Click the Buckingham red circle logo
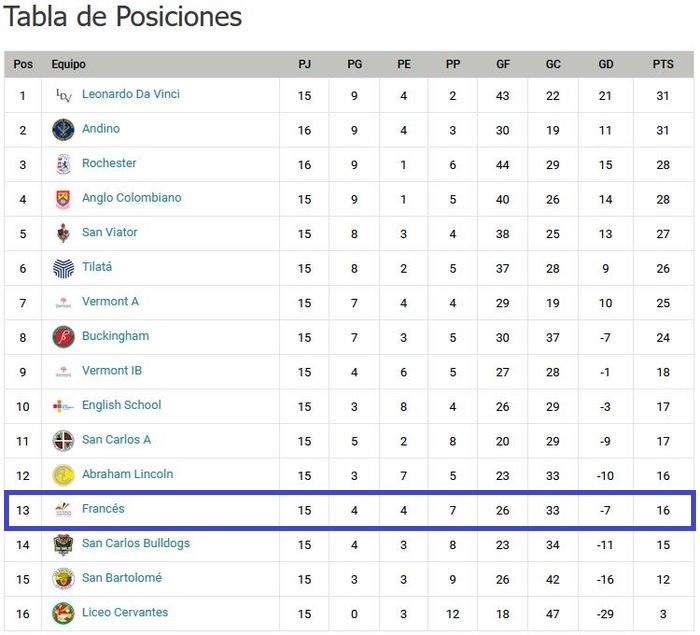This screenshot has height=635, width=700. pos(63,337)
